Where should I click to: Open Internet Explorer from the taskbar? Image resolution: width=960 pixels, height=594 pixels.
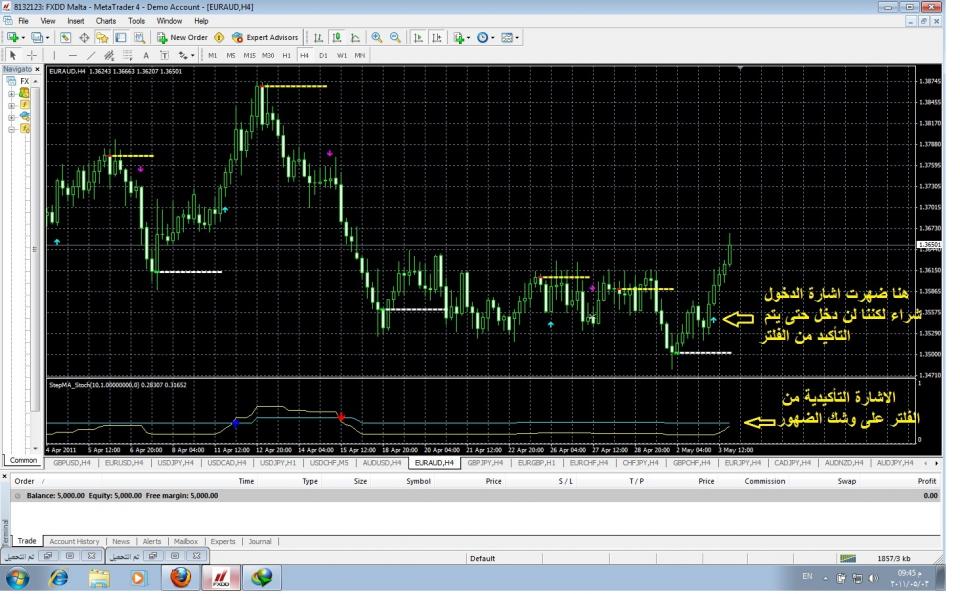(x=59, y=577)
